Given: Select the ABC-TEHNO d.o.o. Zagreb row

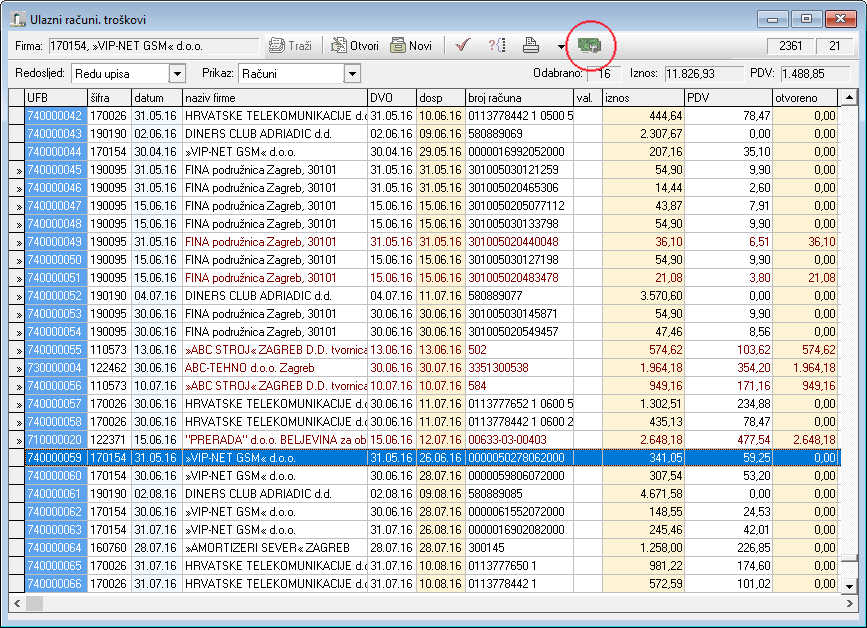Looking at the screenshot, I should pyautogui.click(x=425, y=368).
